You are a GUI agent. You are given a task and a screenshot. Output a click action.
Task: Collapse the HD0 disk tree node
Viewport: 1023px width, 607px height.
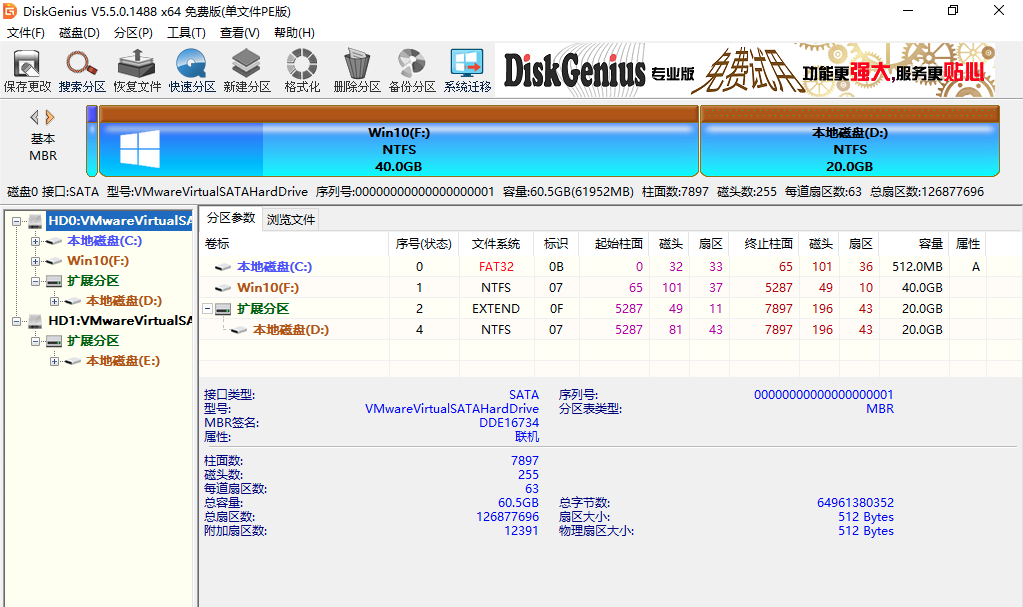coord(16,221)
